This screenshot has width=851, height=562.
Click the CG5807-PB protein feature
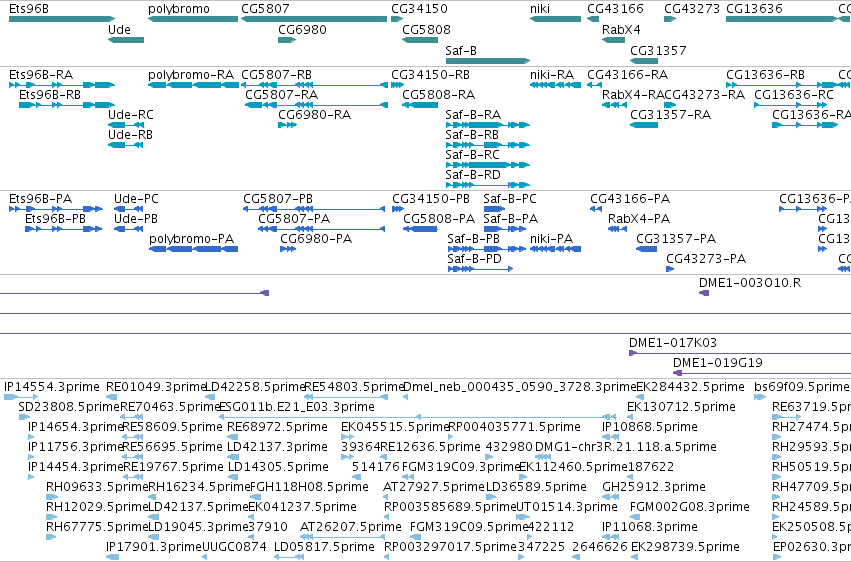point(314,209)
